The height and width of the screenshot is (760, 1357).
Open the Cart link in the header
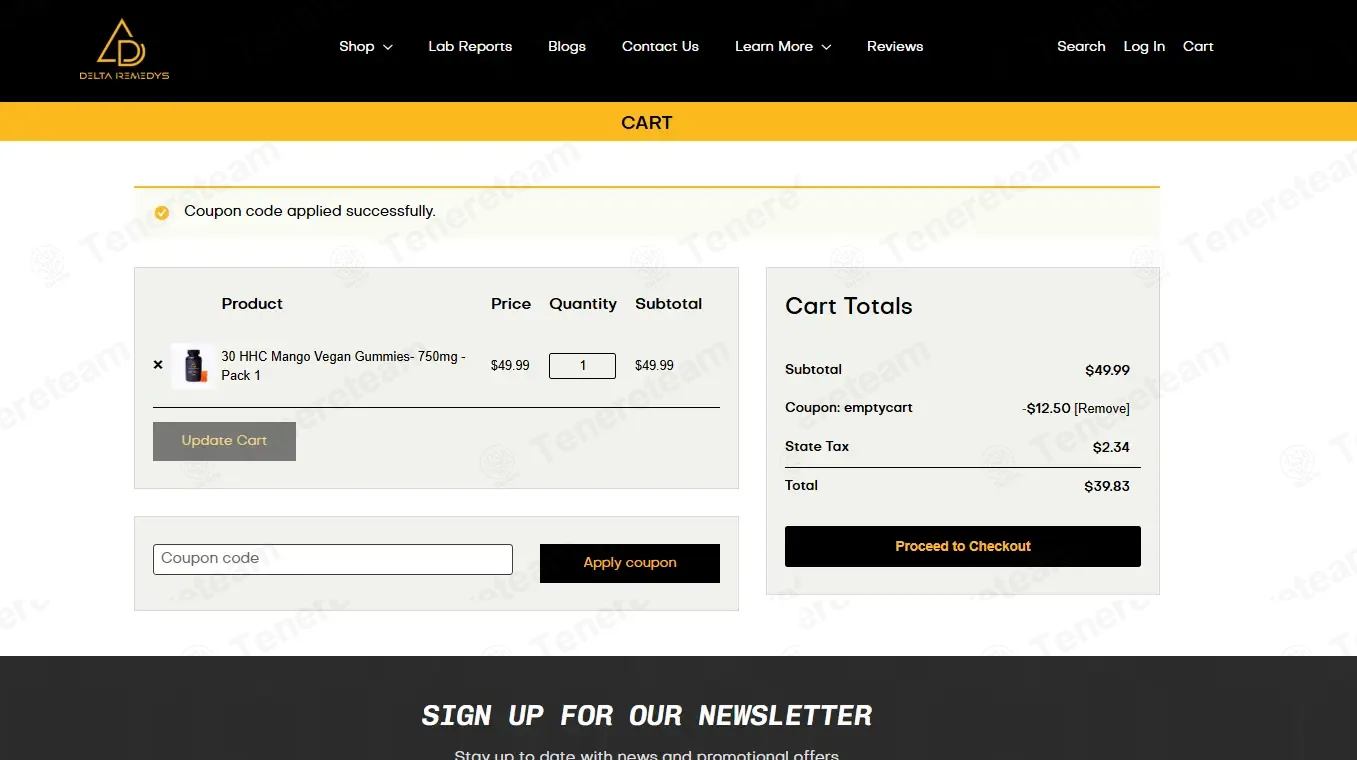(1198, 46)
